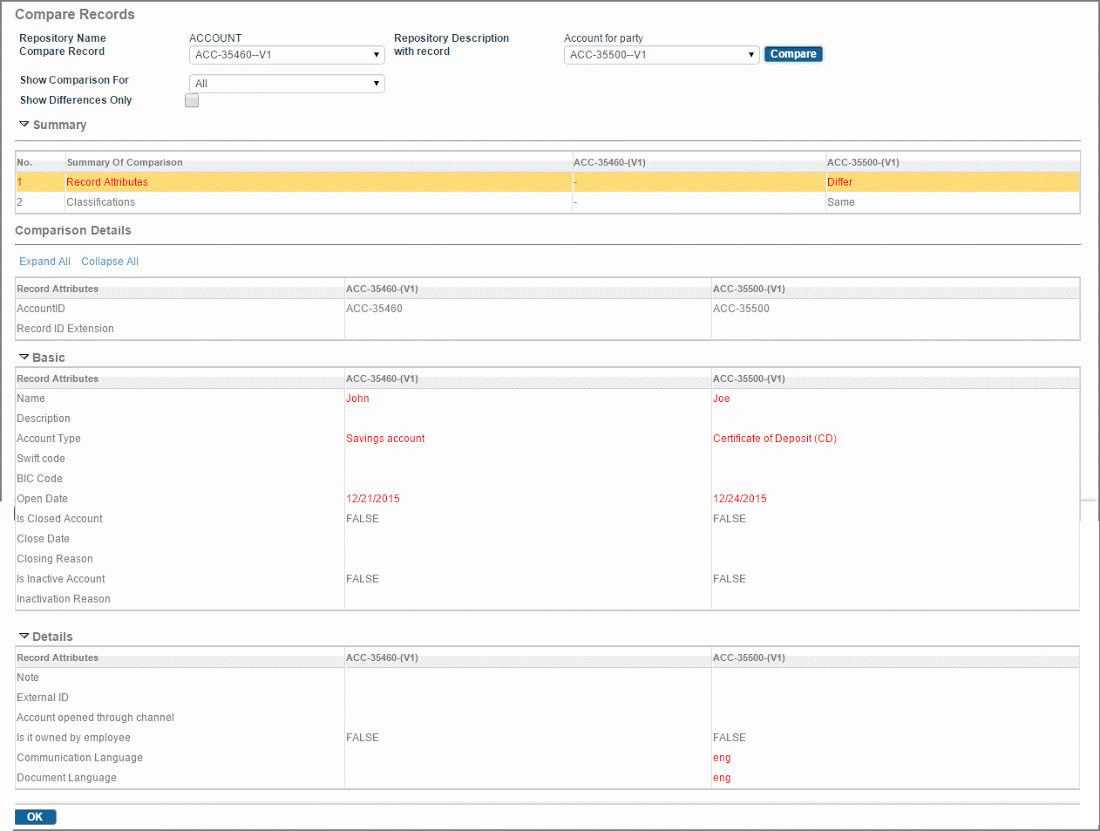1100x831 pixels.
Task: Click the Description attribute label
Action: tap(43, 419)
